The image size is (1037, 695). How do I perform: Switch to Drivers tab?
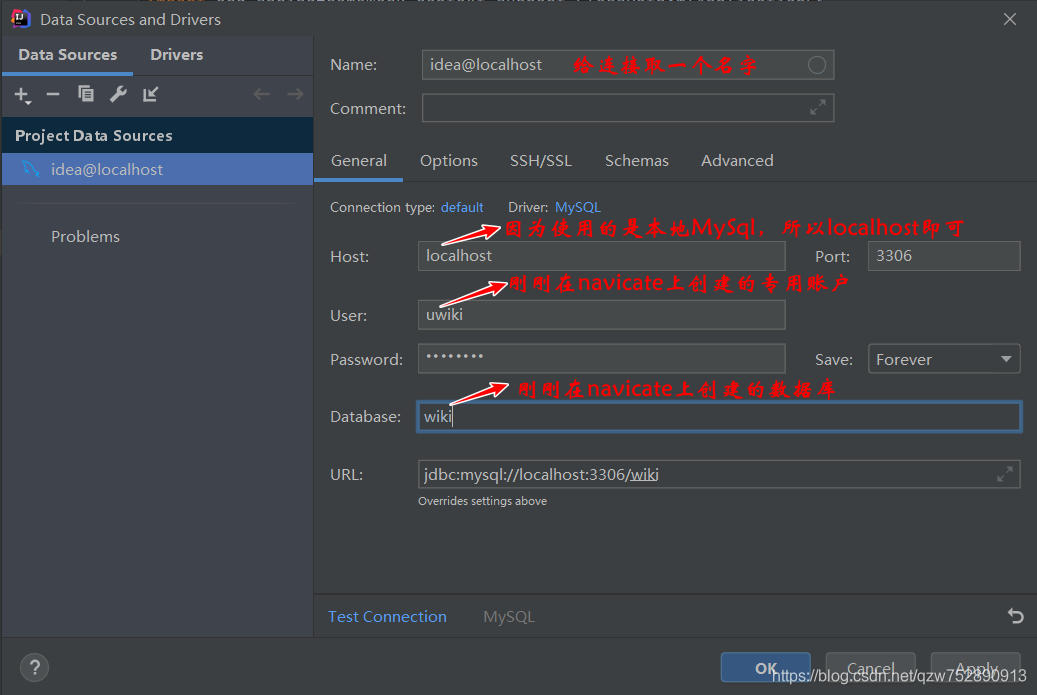click(x=177, y=55)
